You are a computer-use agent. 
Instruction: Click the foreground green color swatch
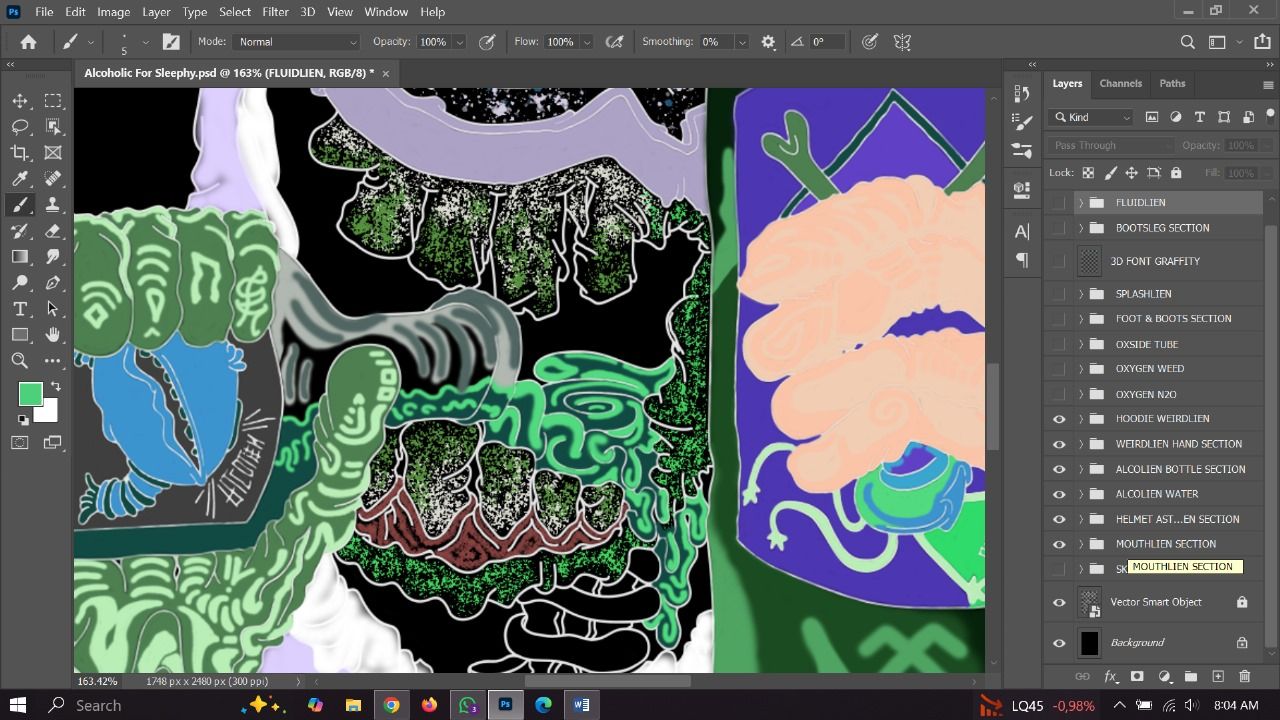(30, 394)
